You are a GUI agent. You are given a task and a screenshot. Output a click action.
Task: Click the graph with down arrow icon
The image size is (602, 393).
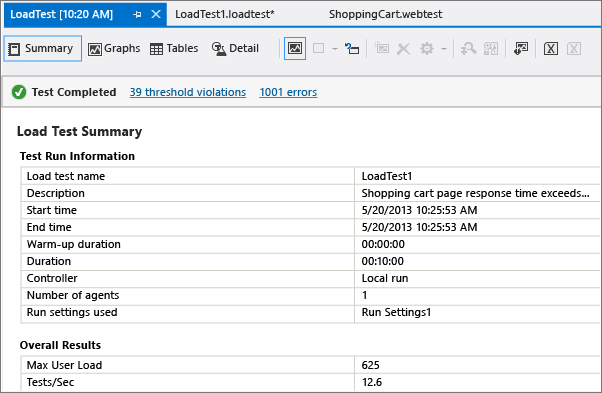click(521, 49)
